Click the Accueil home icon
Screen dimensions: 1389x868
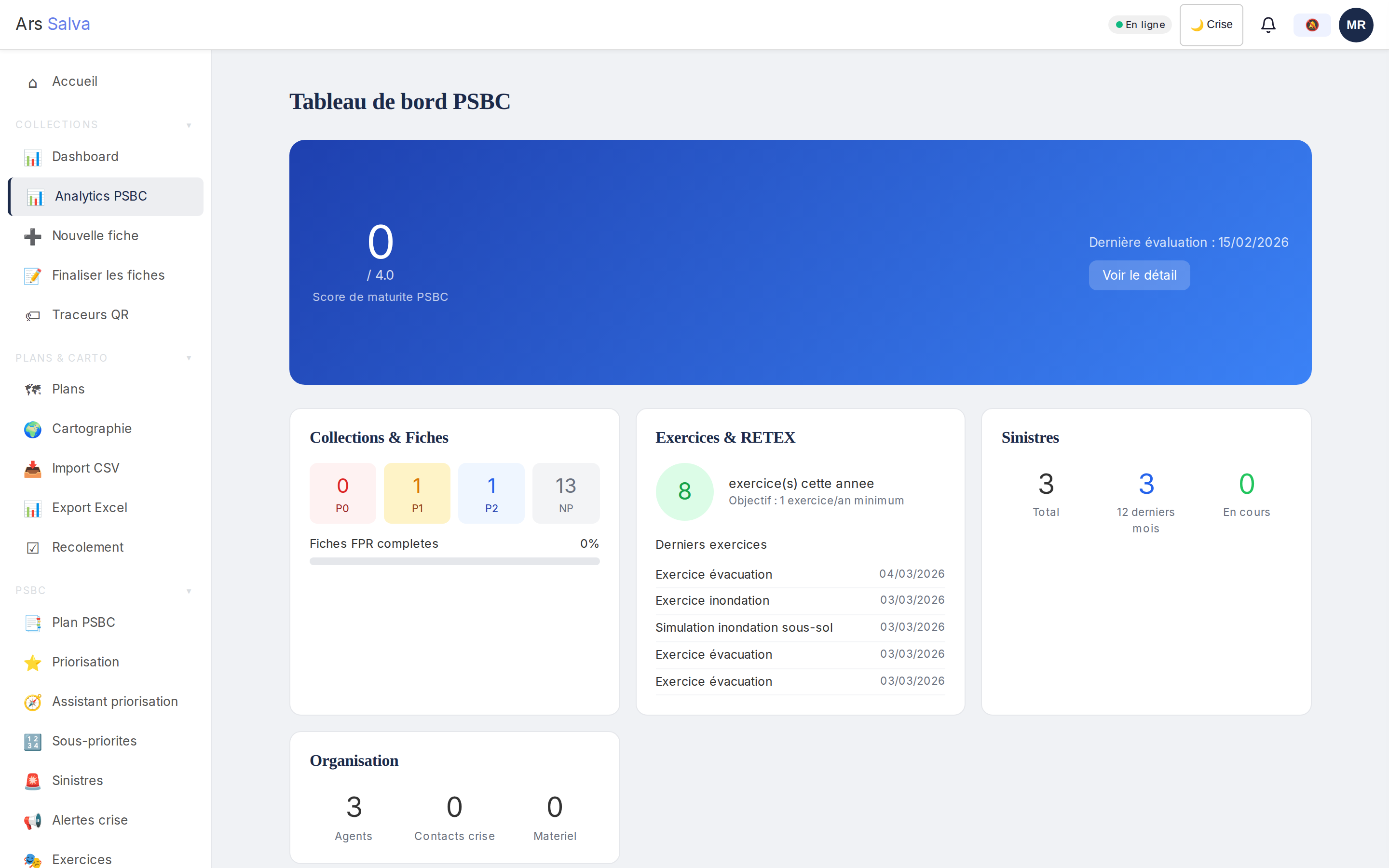(x=33, y=82)
